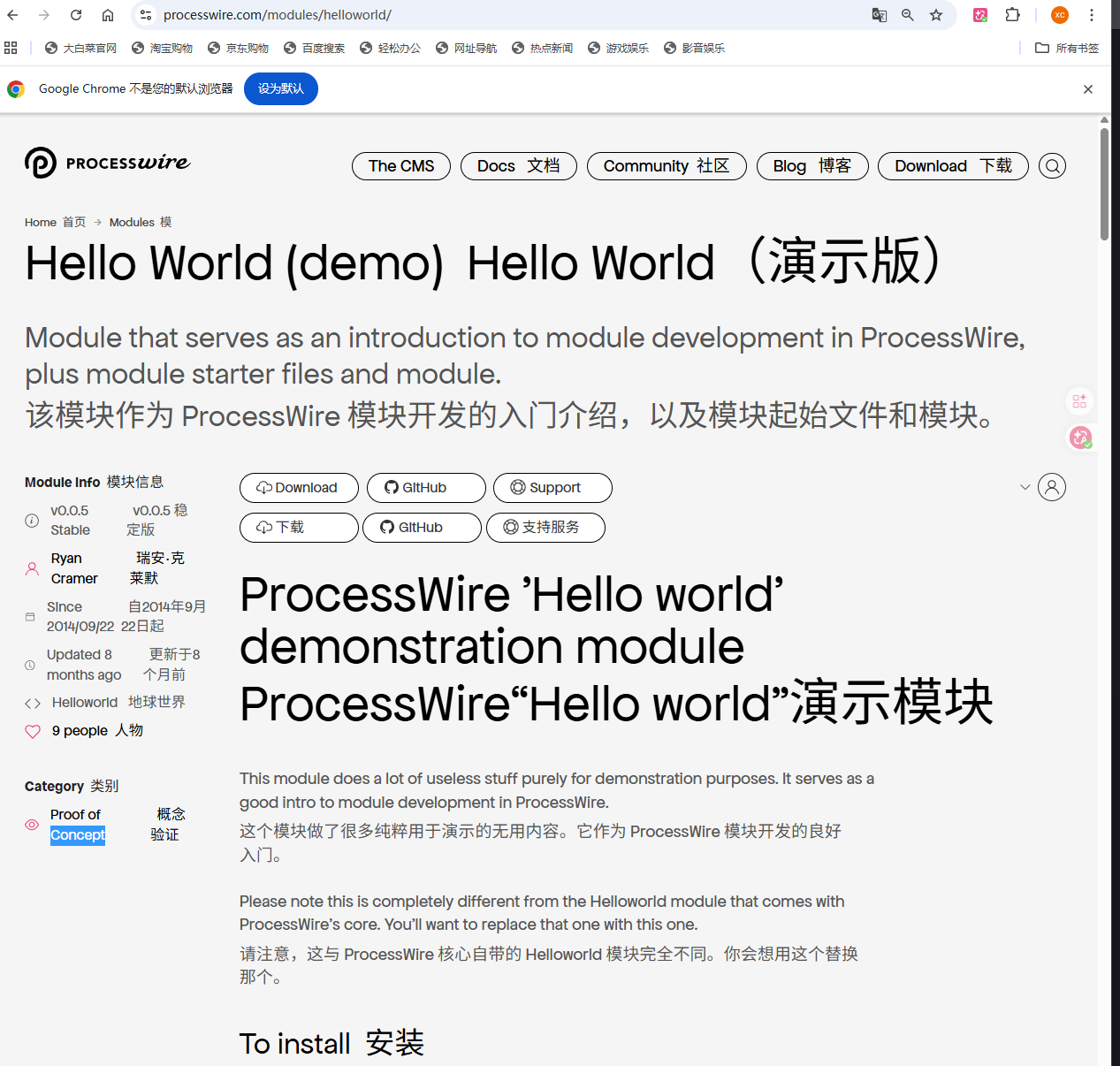
Task: Click the ProcessWire logo
Action: (107, 163)
